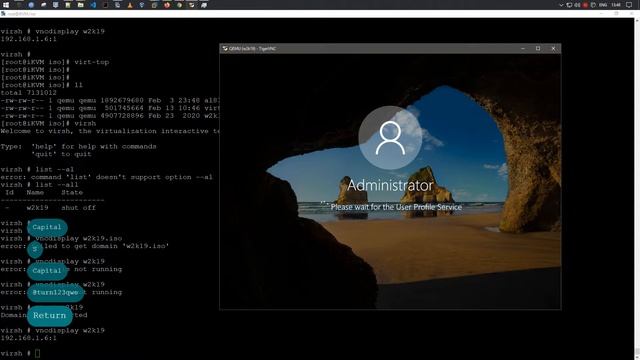640x360 pixels.
Task: Click the first 'vncdisplay w2k19' command line
Action: [53, 31]
